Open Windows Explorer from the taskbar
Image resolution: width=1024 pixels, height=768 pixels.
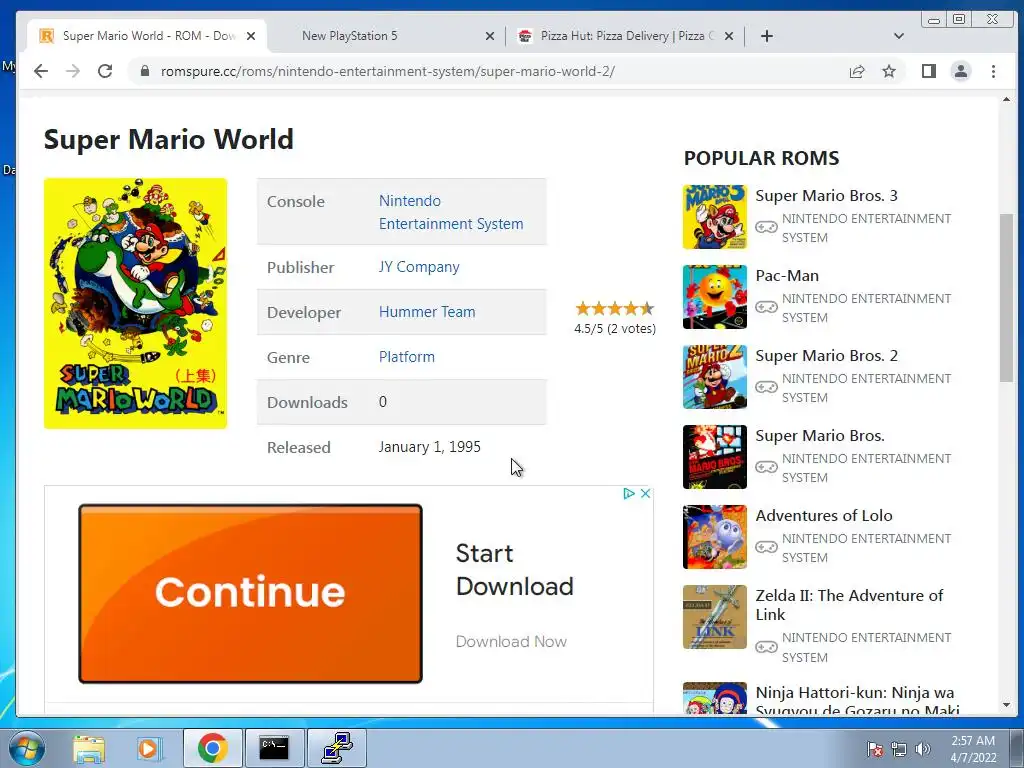click(89, 748)
